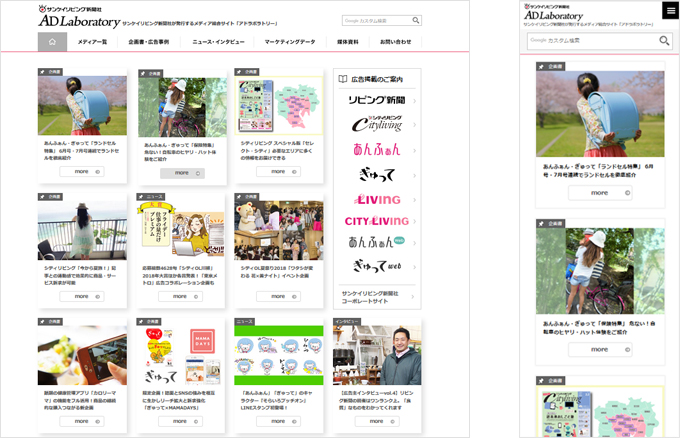Click more on the Cityliving map card
680x438 pixels.
pyautogui.click(x=278, y=172)
